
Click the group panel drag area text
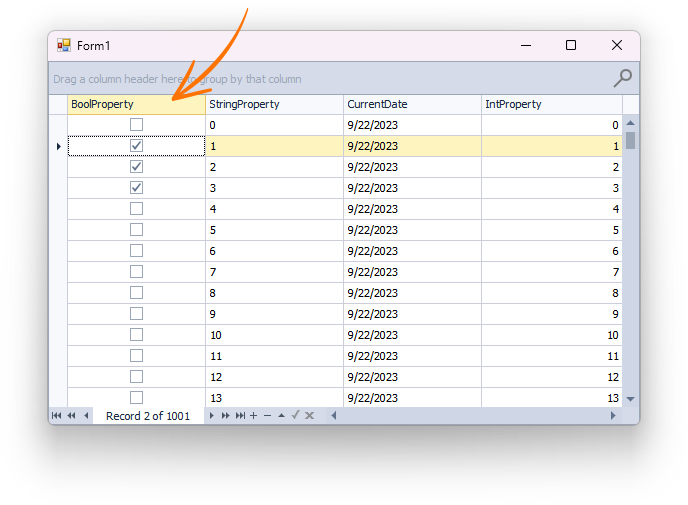coord(177,79)
